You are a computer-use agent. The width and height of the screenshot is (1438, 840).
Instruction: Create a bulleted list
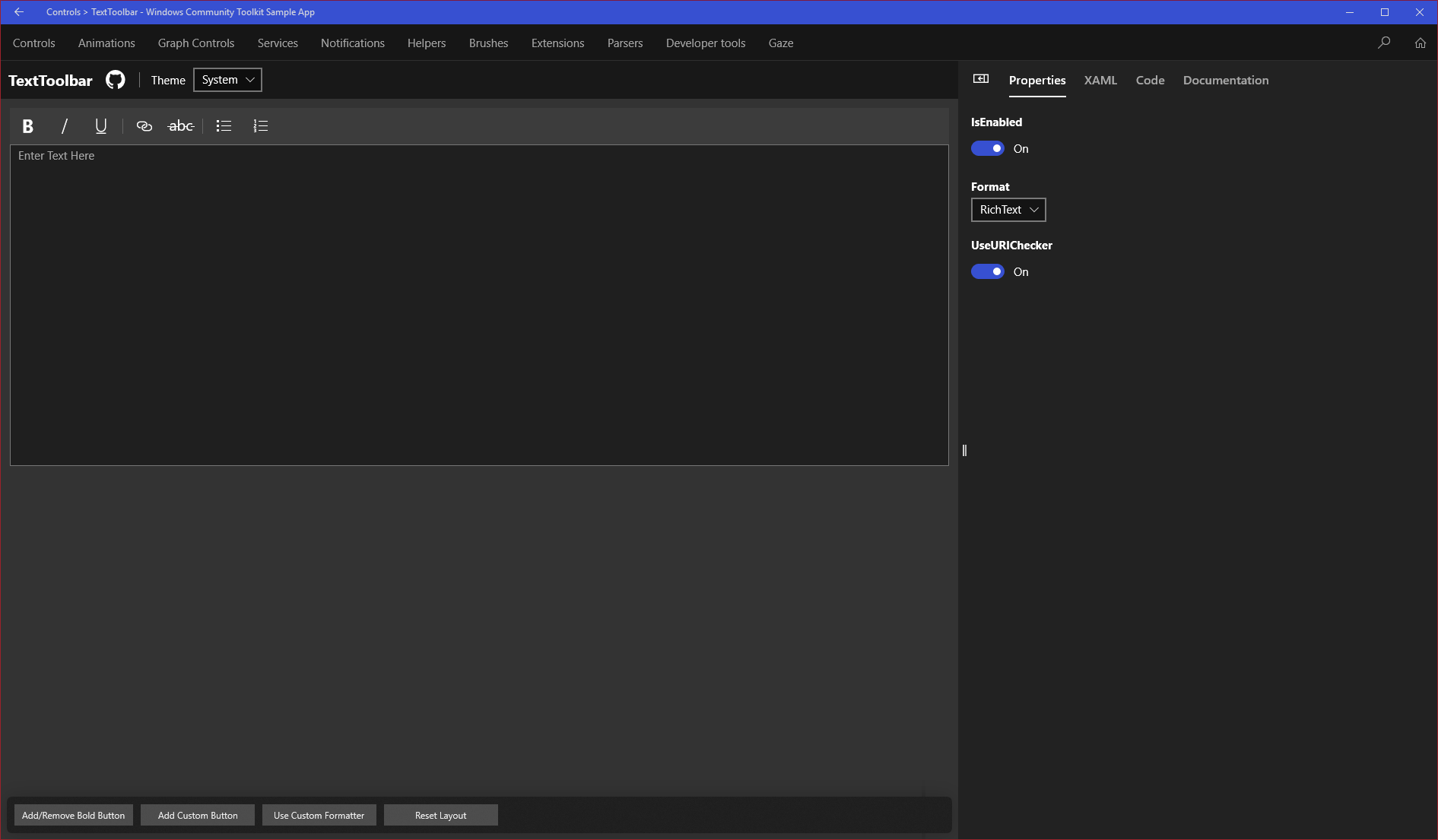[224, 126]
